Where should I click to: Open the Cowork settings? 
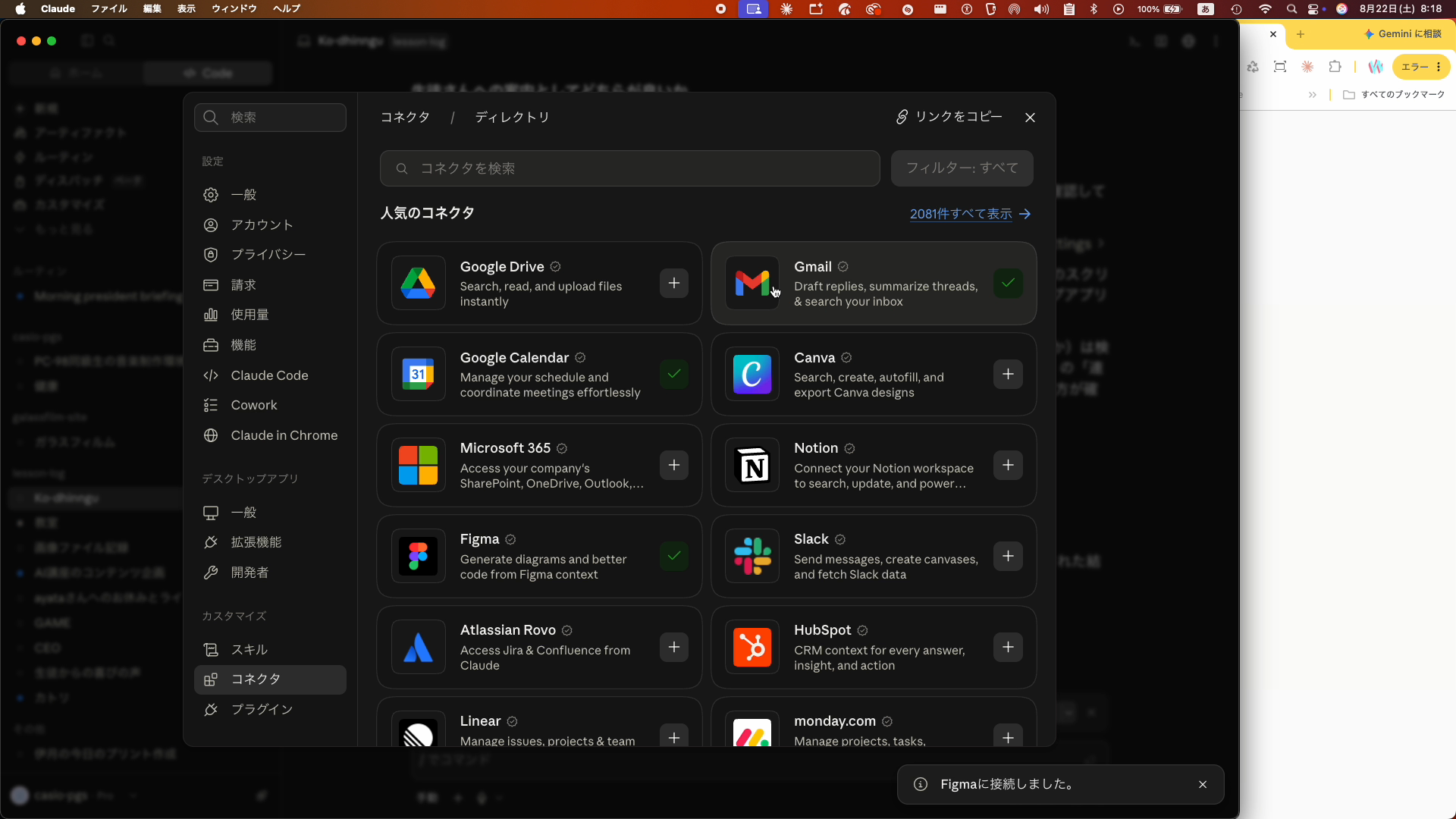[x=270, y=405]
